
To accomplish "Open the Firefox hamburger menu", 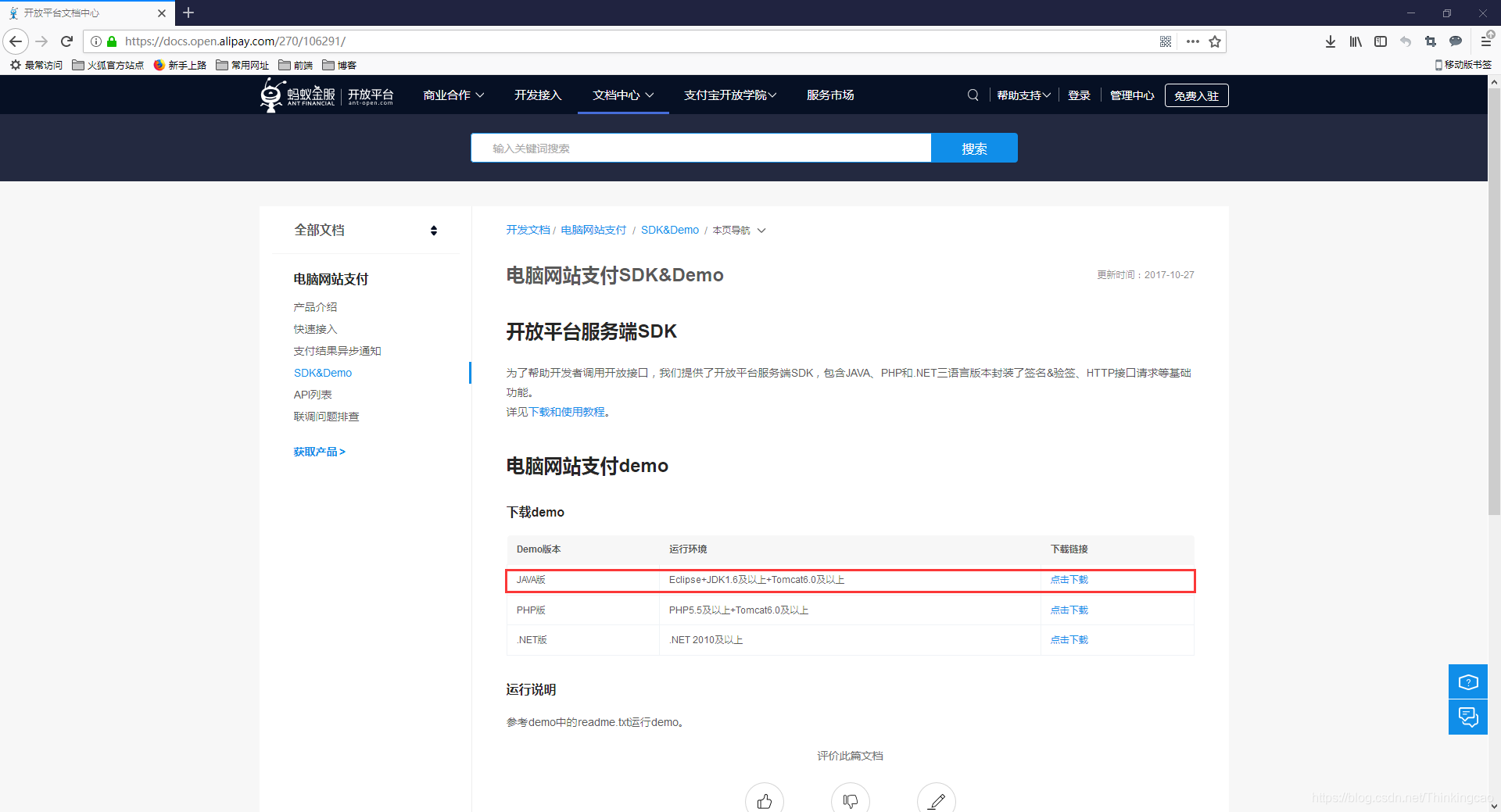I will coord(1487,41).
